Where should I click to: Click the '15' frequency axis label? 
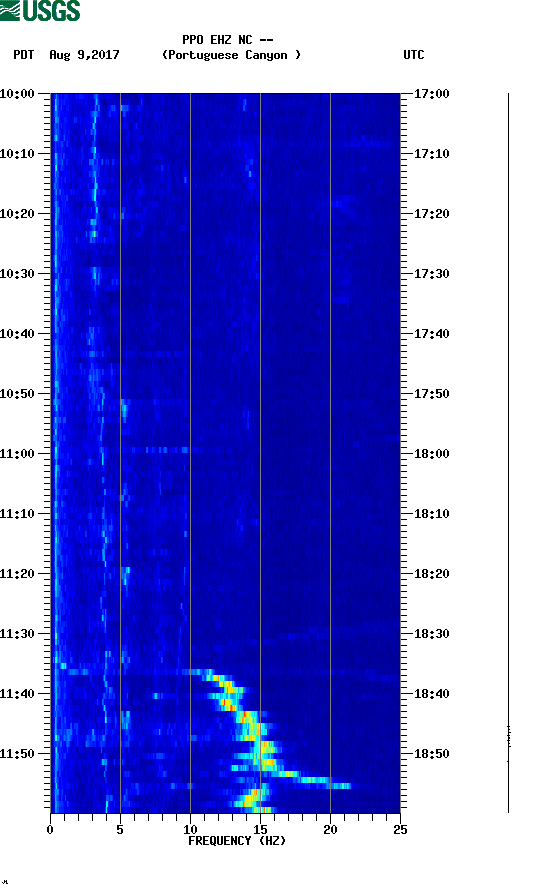pos(260,829)
